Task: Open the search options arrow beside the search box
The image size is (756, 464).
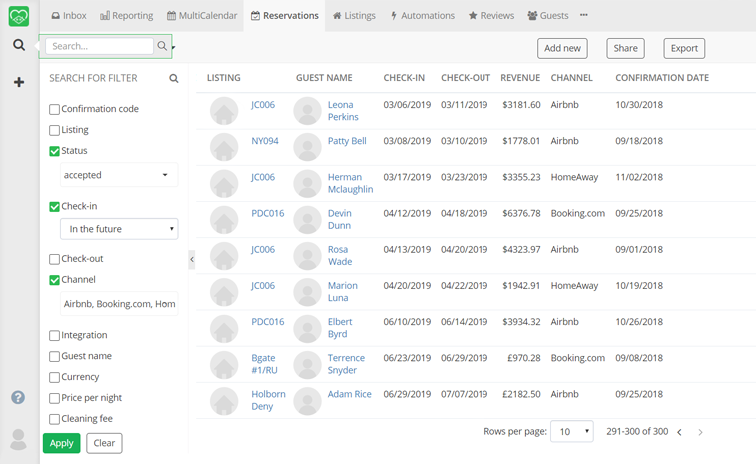Action: (x=173, y=47)
